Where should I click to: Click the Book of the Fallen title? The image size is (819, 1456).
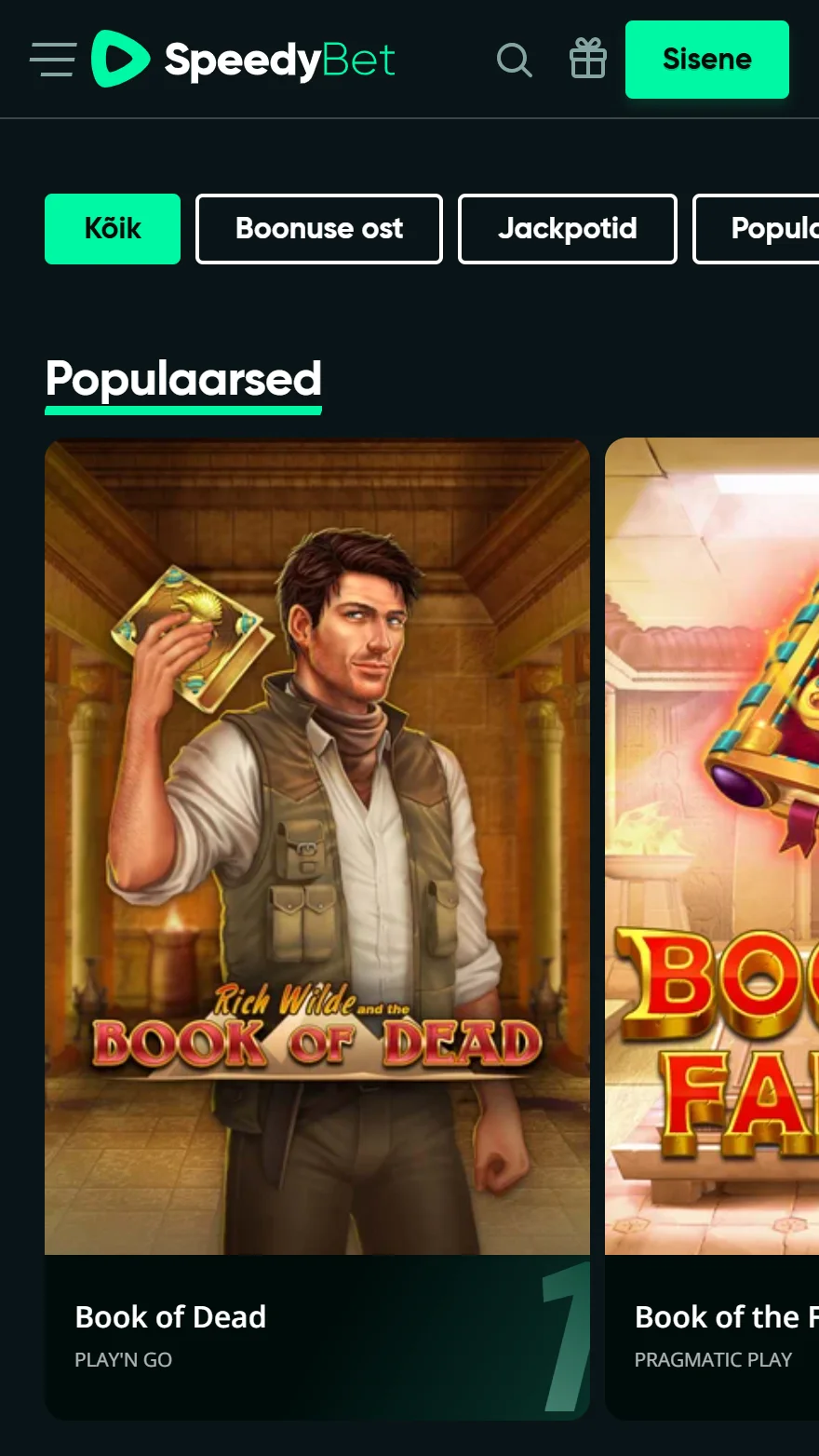727,1317
